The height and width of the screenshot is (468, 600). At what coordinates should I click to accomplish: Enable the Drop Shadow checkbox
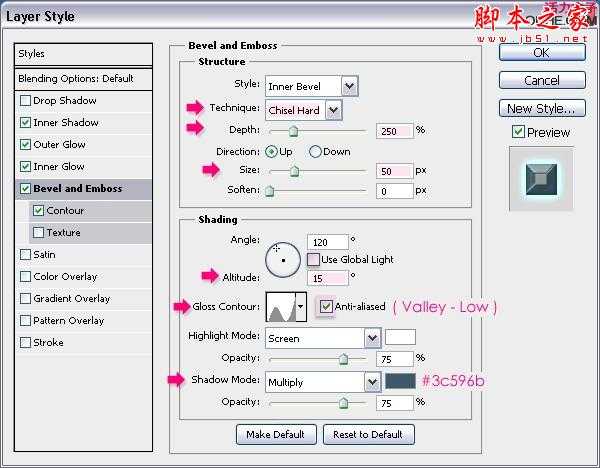coord(25,101)
